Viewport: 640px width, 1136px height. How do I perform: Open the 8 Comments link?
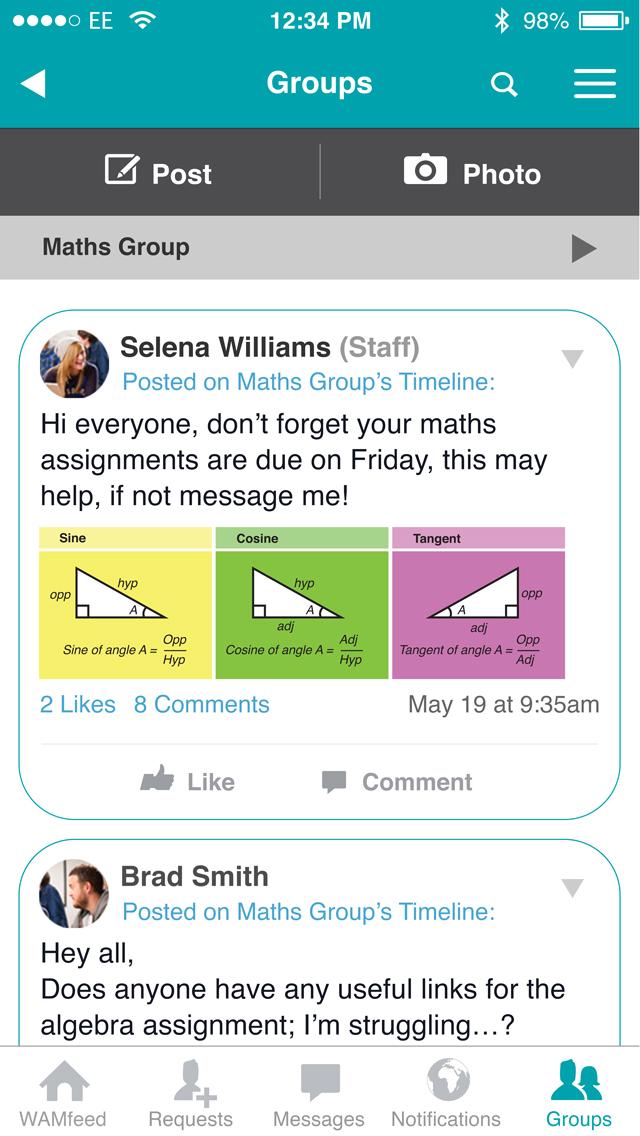(202, 705)
